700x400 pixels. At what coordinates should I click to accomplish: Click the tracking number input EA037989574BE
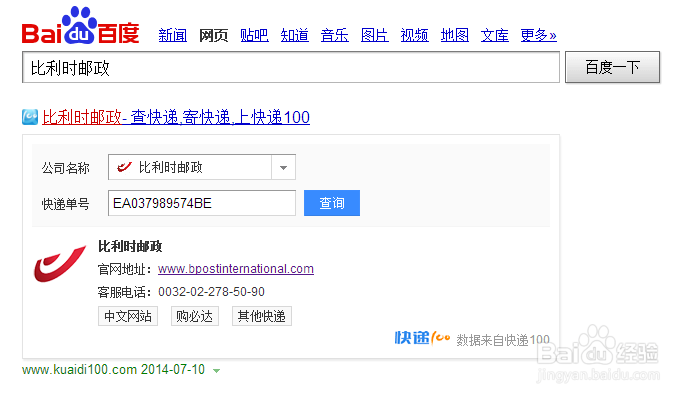click(x=202, y=203)
